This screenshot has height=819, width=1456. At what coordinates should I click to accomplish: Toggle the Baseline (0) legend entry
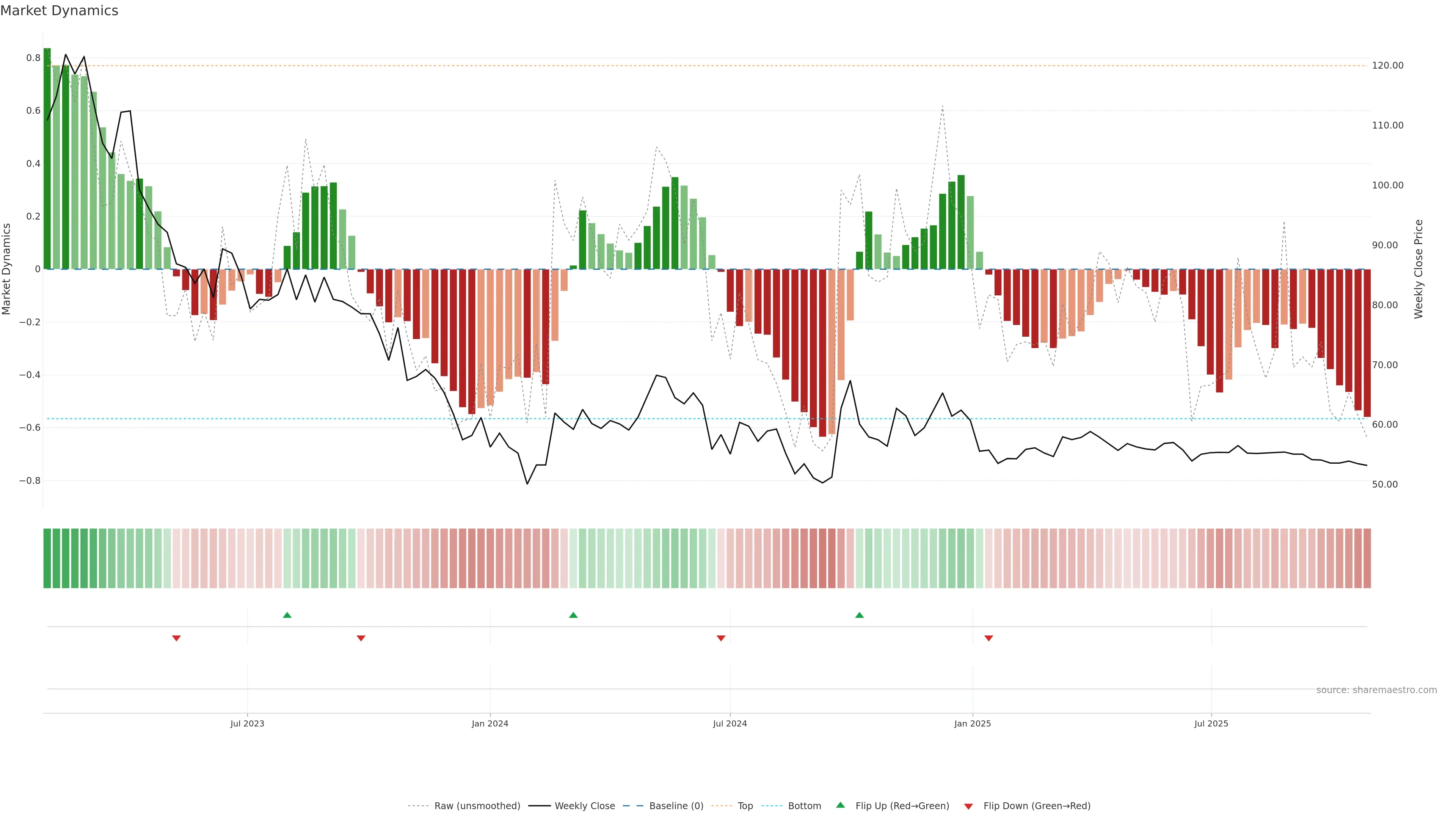pos(676,806)
